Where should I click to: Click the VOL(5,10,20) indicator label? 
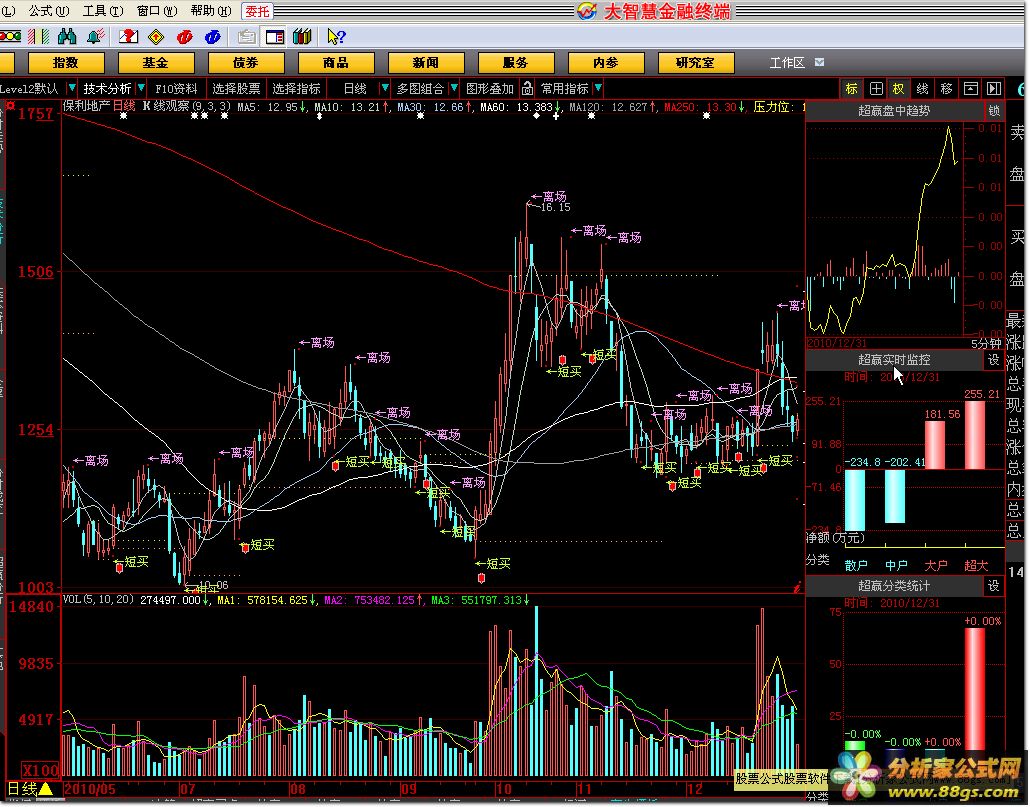[99, 600]
